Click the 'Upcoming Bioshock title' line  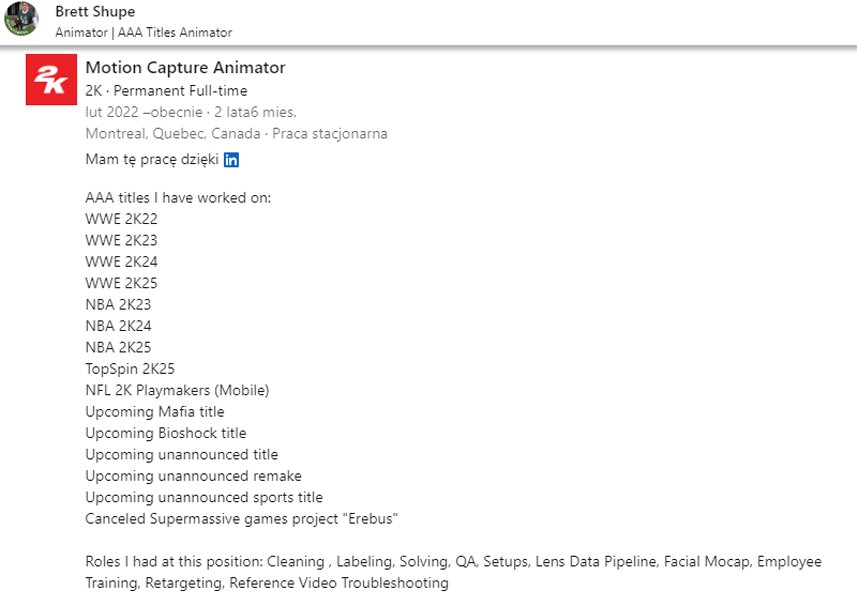165,433
